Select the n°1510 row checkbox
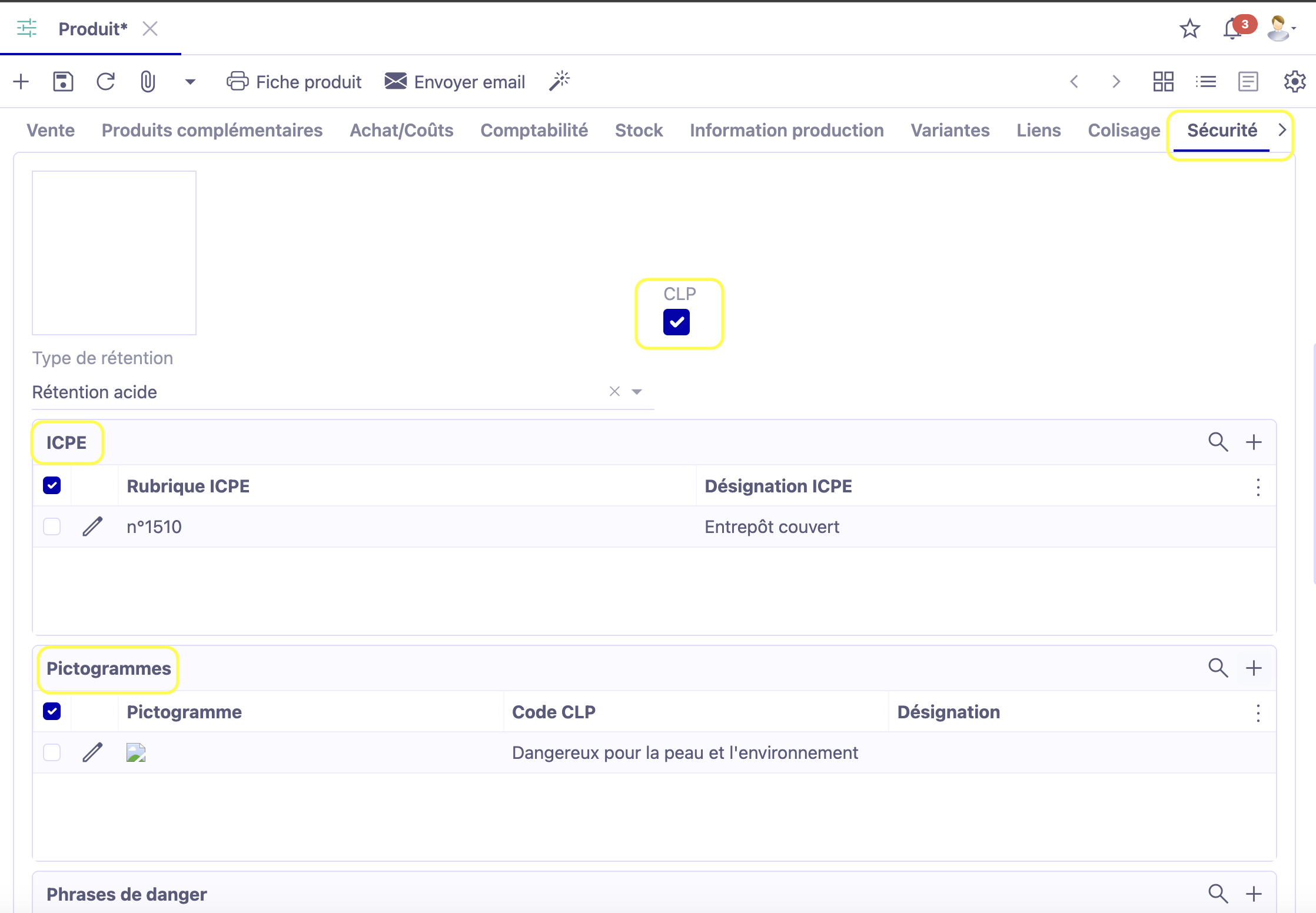The image size is (1316, 913). tap(52, 527)
